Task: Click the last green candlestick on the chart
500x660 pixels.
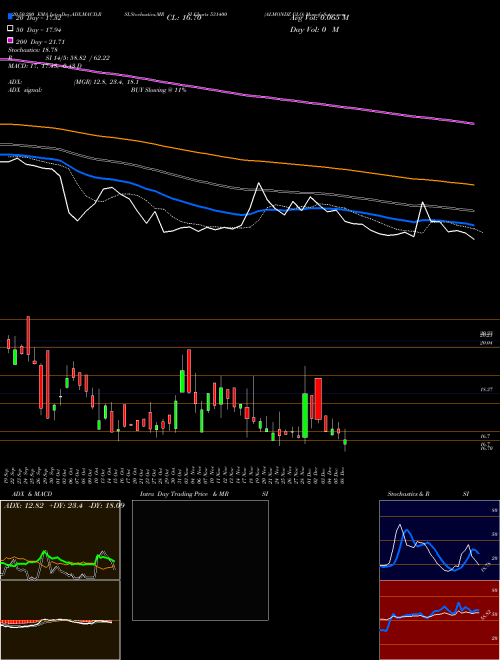Action: point(345,442)
